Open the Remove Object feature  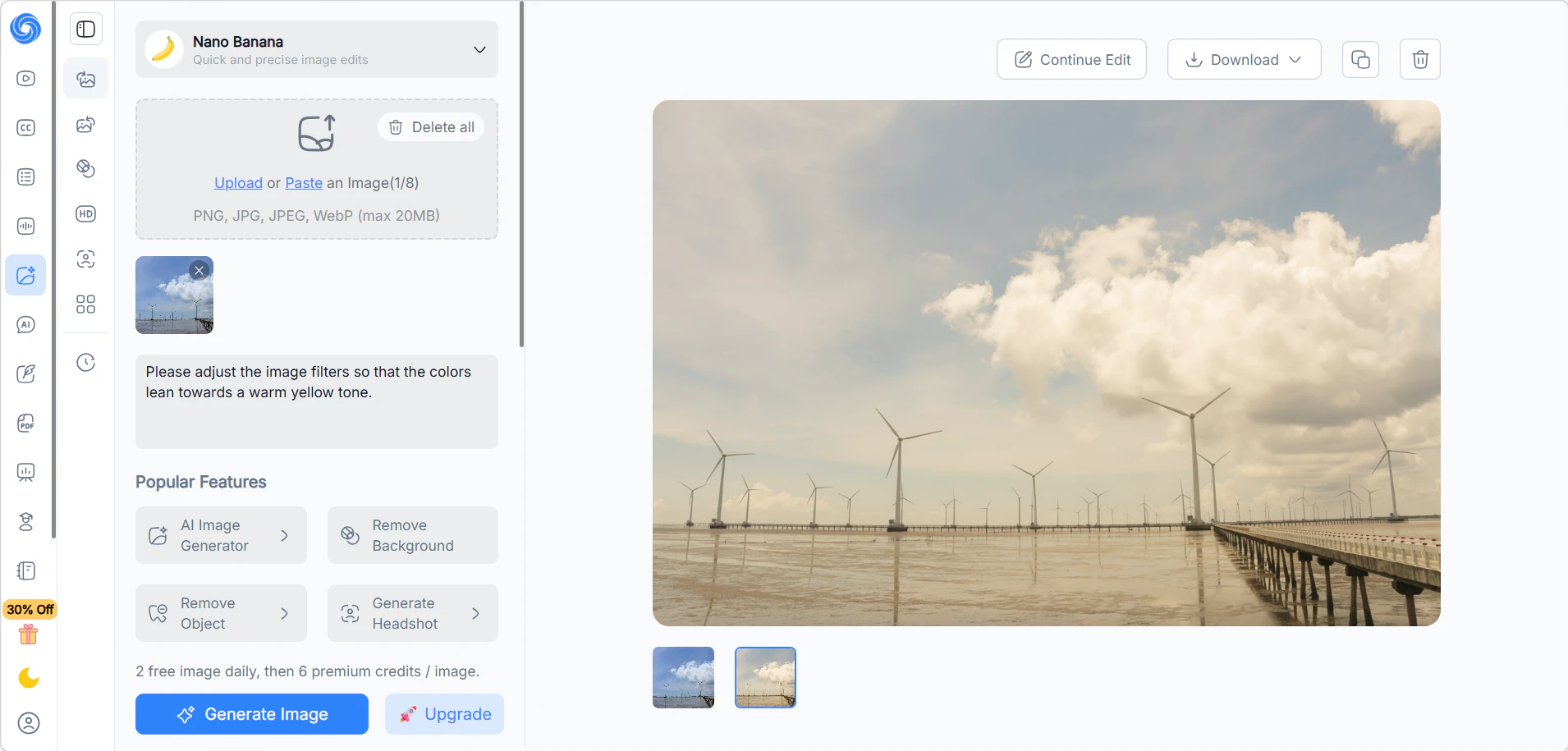point(221,613)
